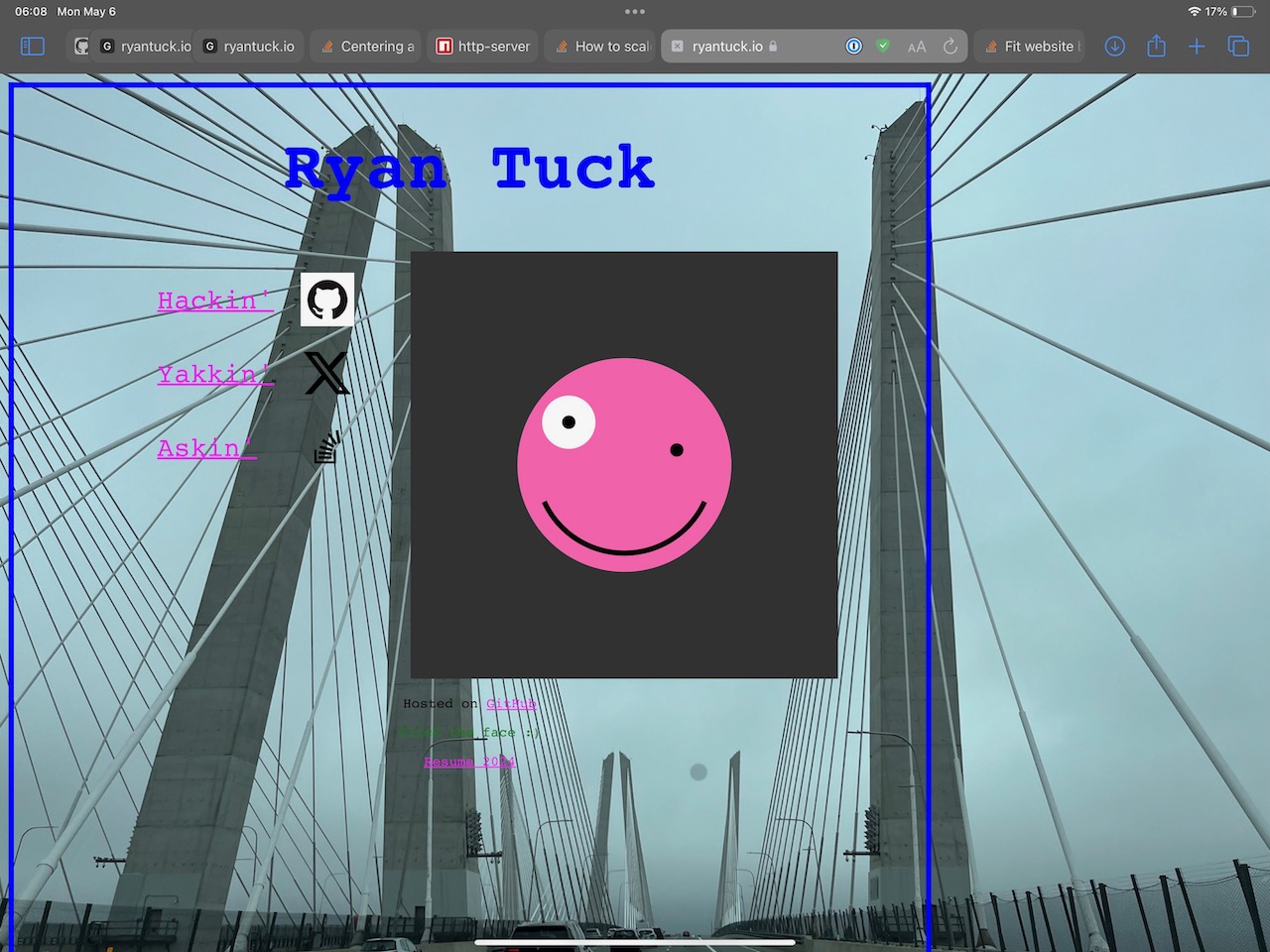Viewport: 1270px width, 952px height.
Task: Switch to the Fit website tab
Action: pos(1032,47)
